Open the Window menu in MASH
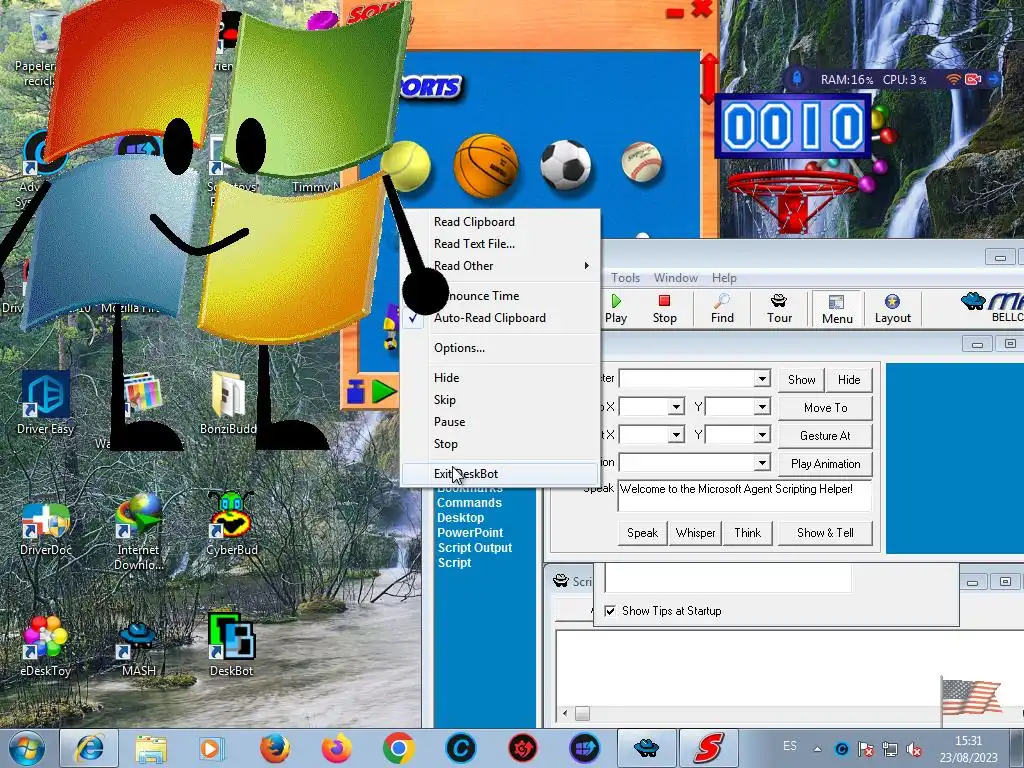This screenshot has height=768, width=1024. [x=676, y=278]
